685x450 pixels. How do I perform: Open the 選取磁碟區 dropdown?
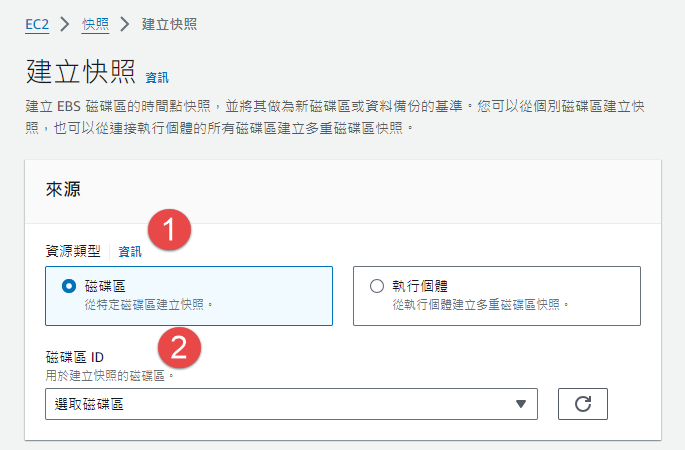coord(290,404)
